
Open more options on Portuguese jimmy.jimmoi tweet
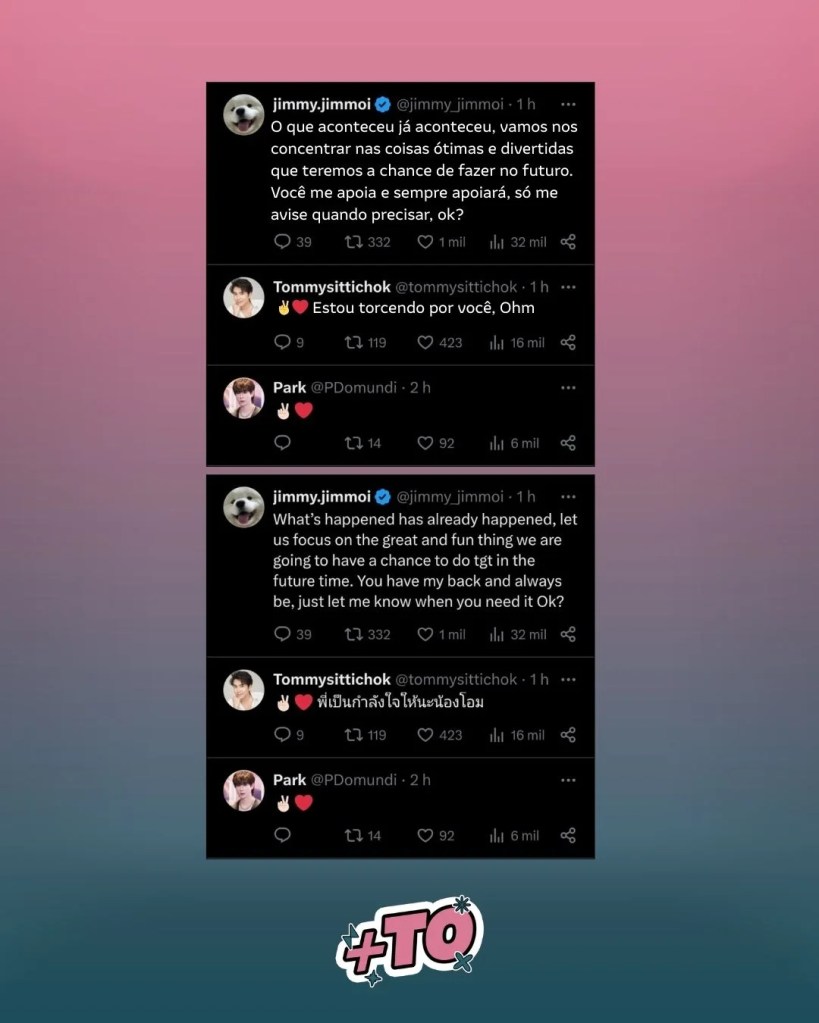pyautogui.click(x=568, y=104)
